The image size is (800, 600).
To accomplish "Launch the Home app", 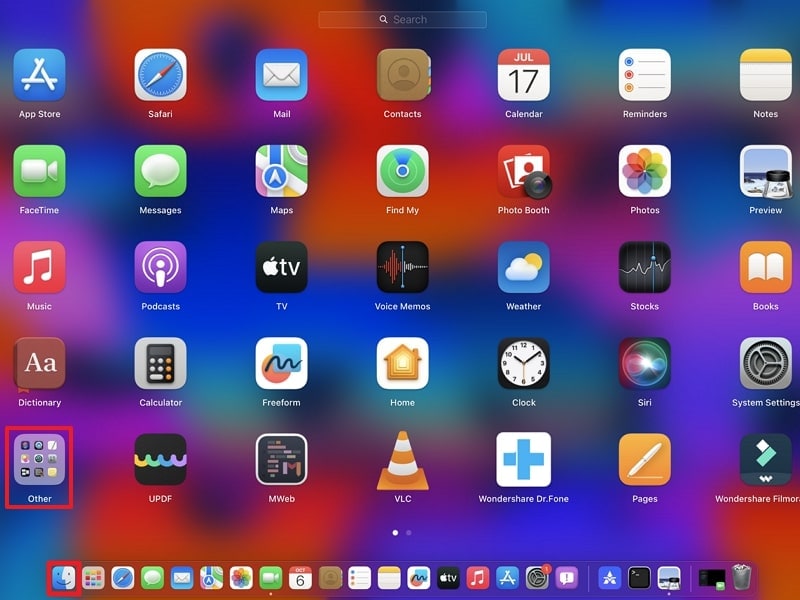I will [403, 363].
